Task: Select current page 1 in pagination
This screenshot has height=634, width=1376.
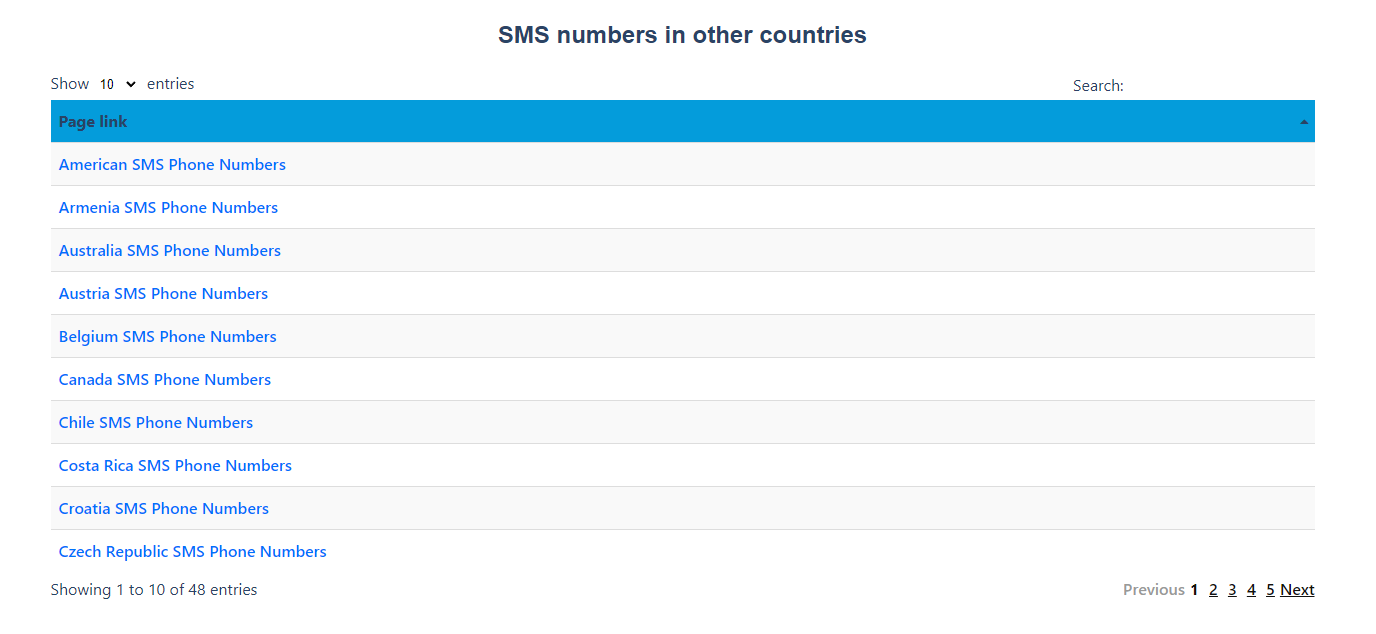Action: 1194,590
